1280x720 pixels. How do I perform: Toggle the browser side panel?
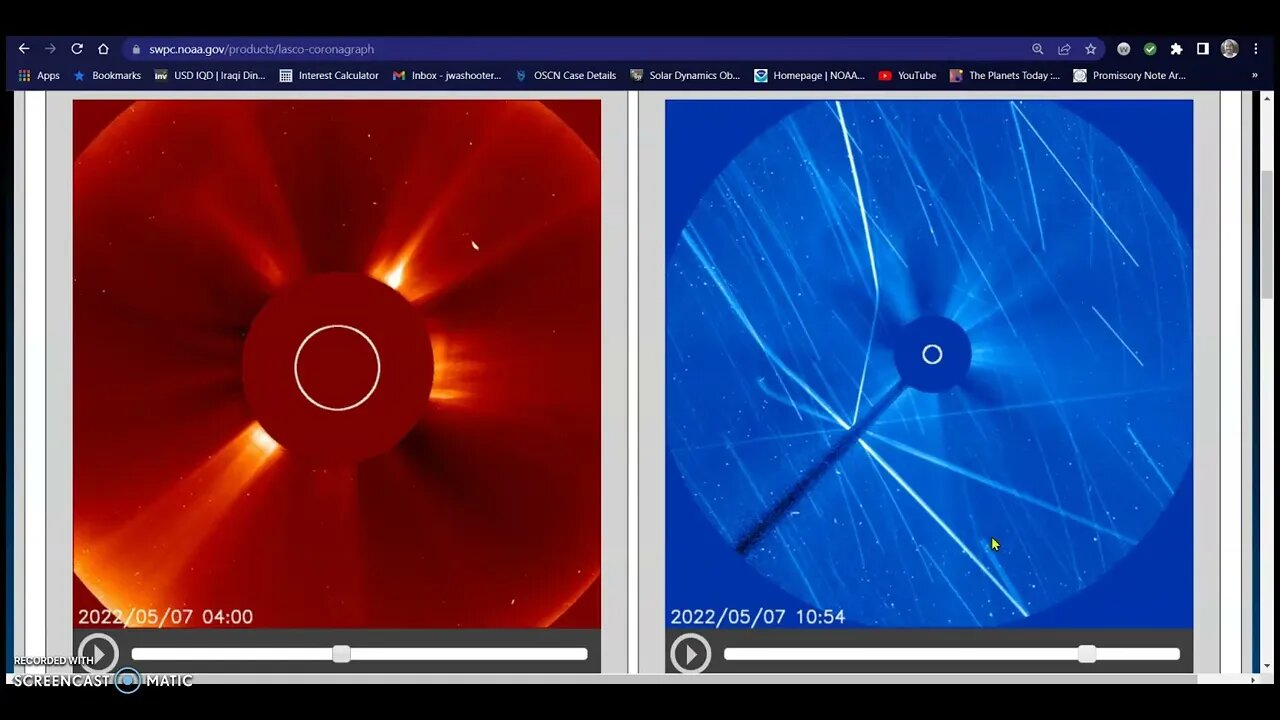pos(1203,49)
